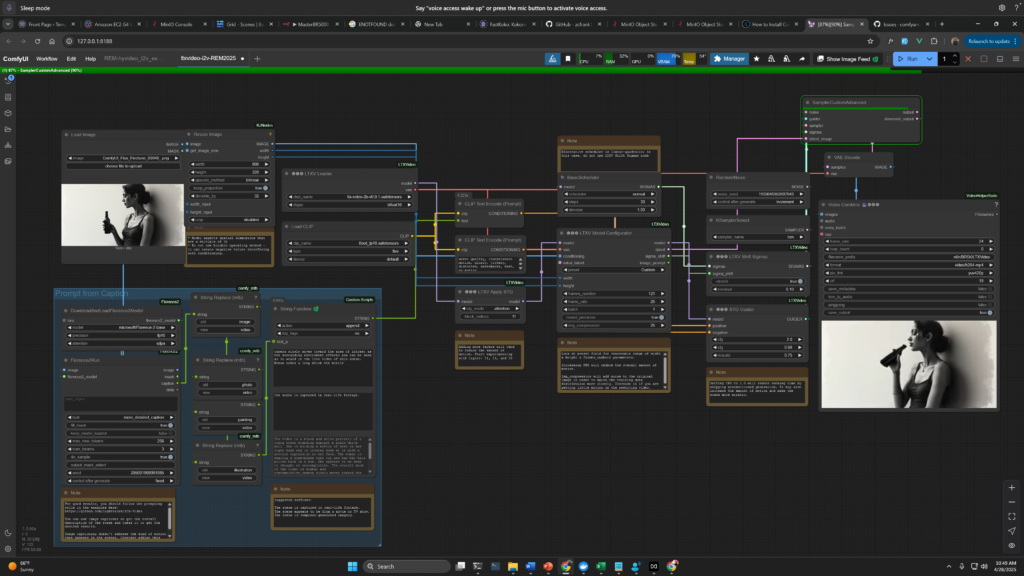
Task: Open the scheduler dropdown in BasicScheduler
Action: pos(611,194)
